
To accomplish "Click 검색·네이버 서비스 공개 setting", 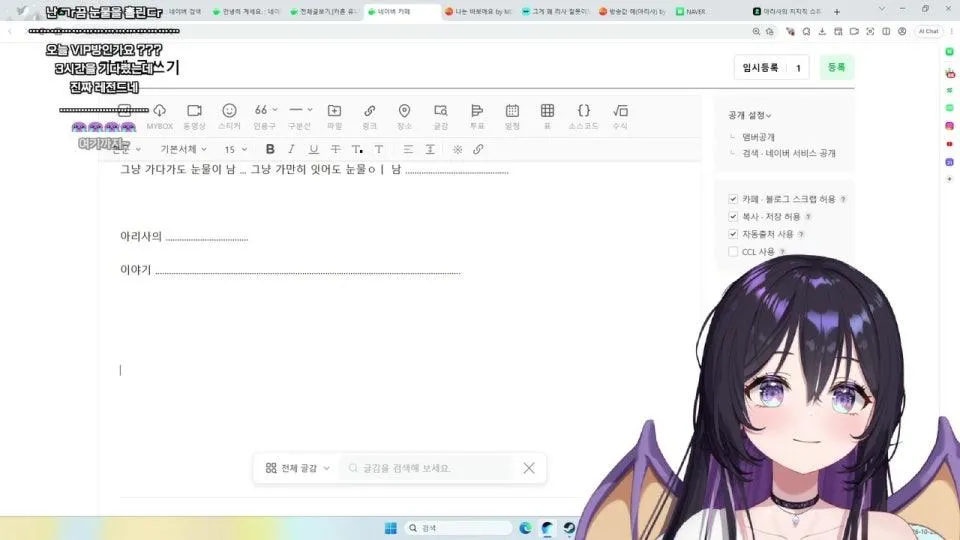I will (789, 153).
